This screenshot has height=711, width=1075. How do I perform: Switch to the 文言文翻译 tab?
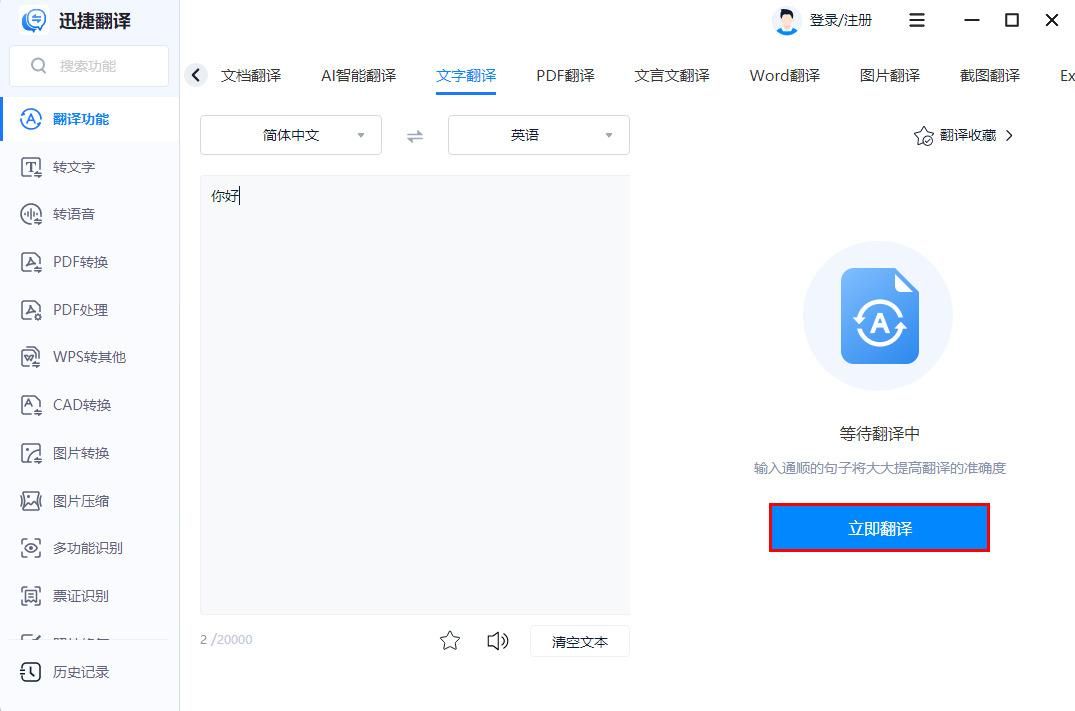(672, 75)
